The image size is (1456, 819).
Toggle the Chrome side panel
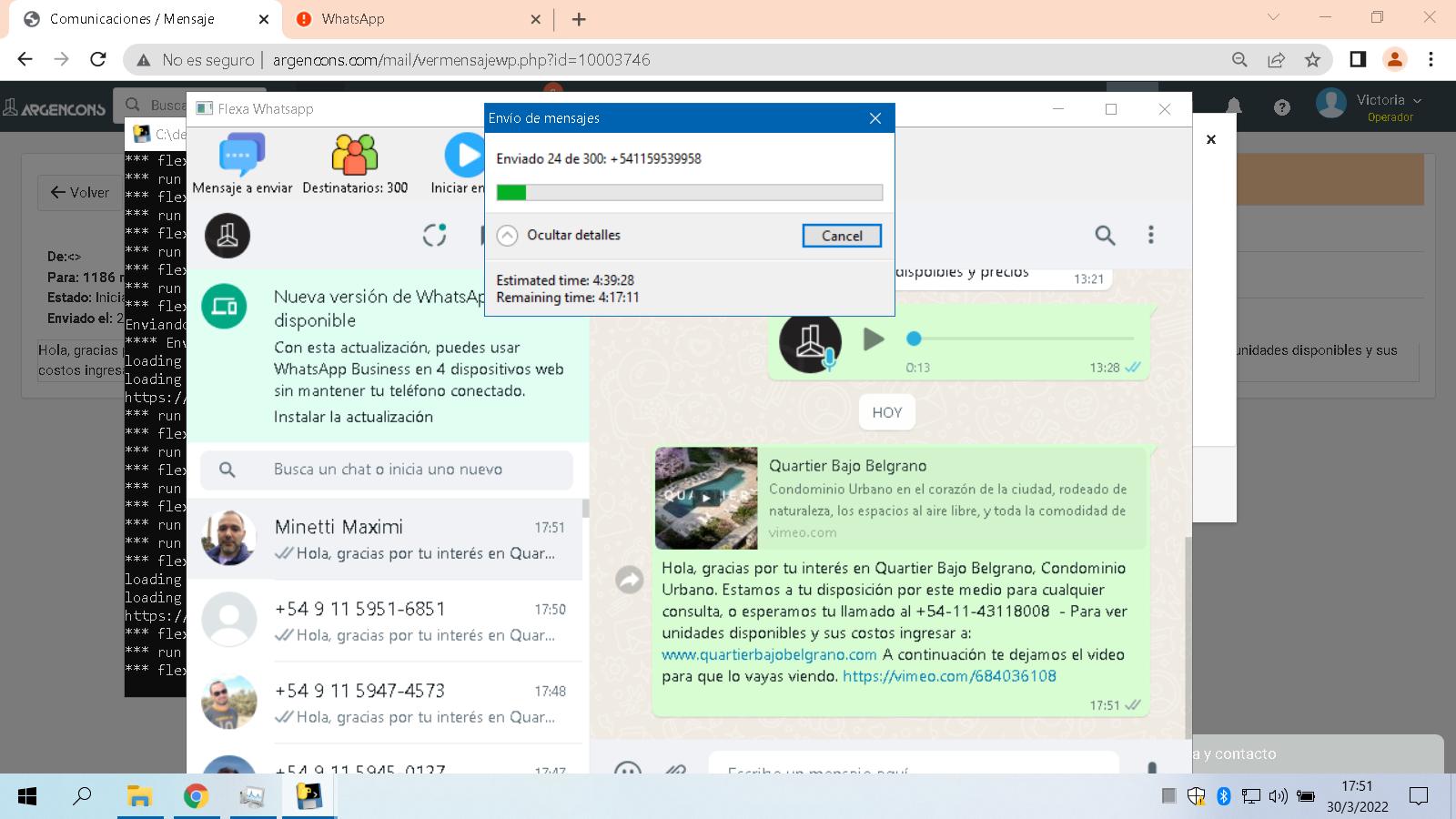click(1358, 59)
